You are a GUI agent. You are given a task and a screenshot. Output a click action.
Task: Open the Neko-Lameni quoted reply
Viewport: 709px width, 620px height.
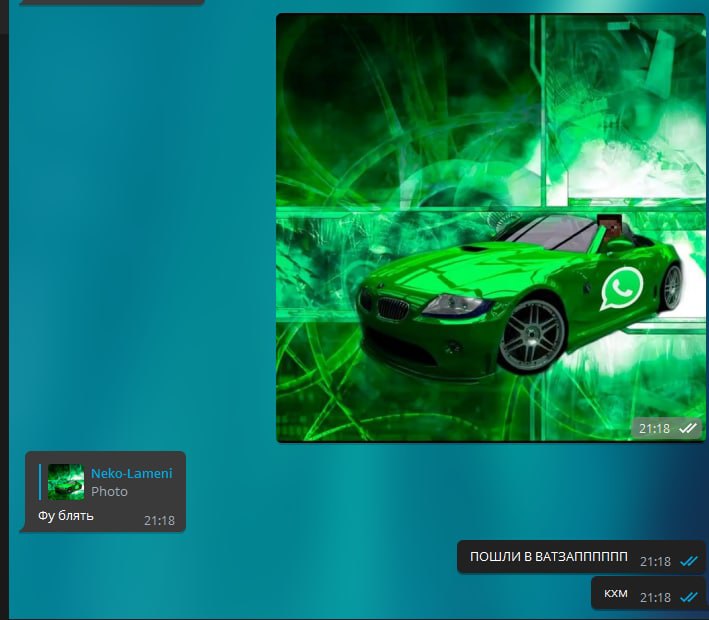106,482
